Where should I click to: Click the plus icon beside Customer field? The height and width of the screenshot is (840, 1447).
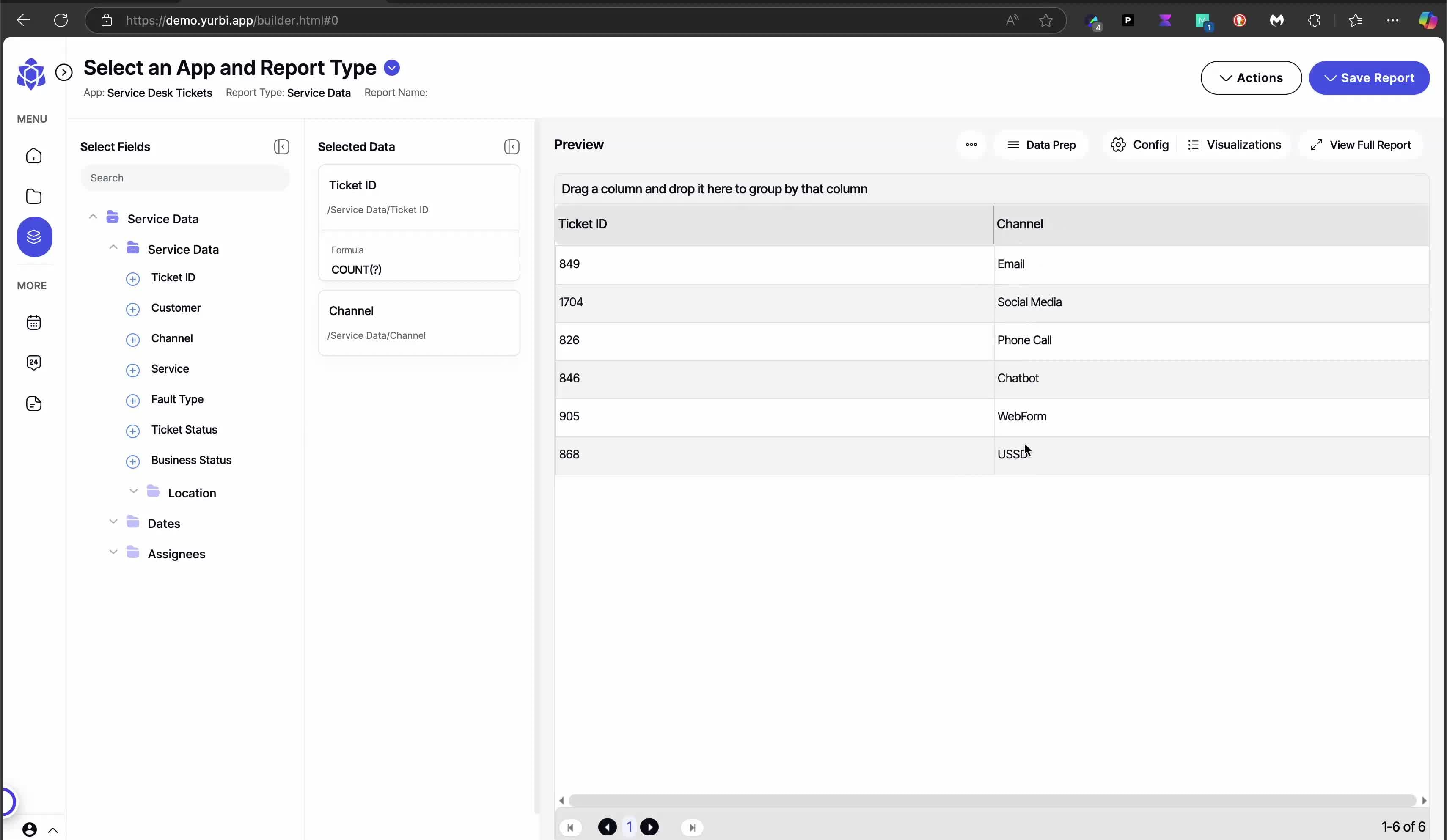133,309
